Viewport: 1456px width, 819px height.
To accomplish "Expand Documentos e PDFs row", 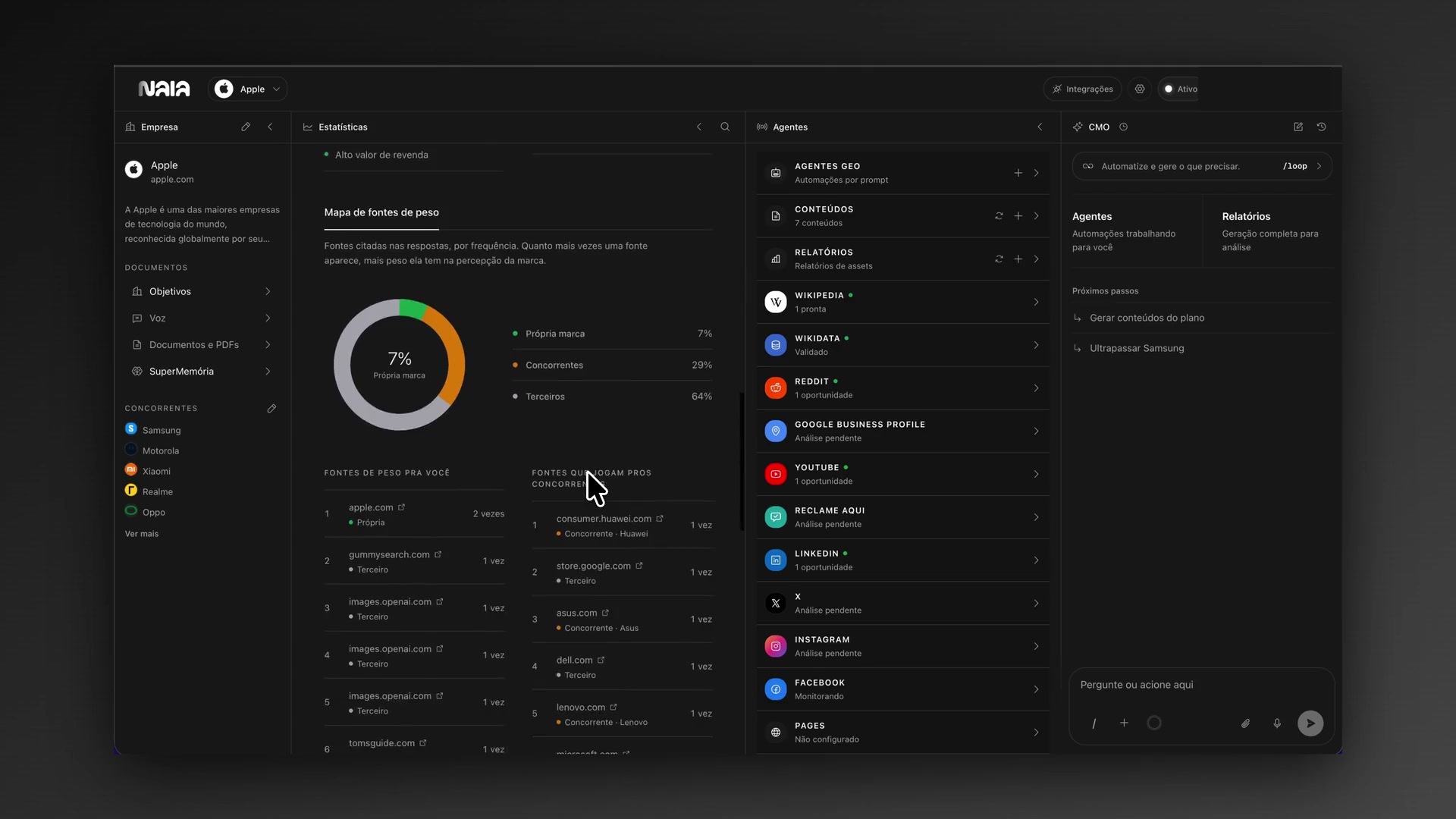I will coord(202,344).
